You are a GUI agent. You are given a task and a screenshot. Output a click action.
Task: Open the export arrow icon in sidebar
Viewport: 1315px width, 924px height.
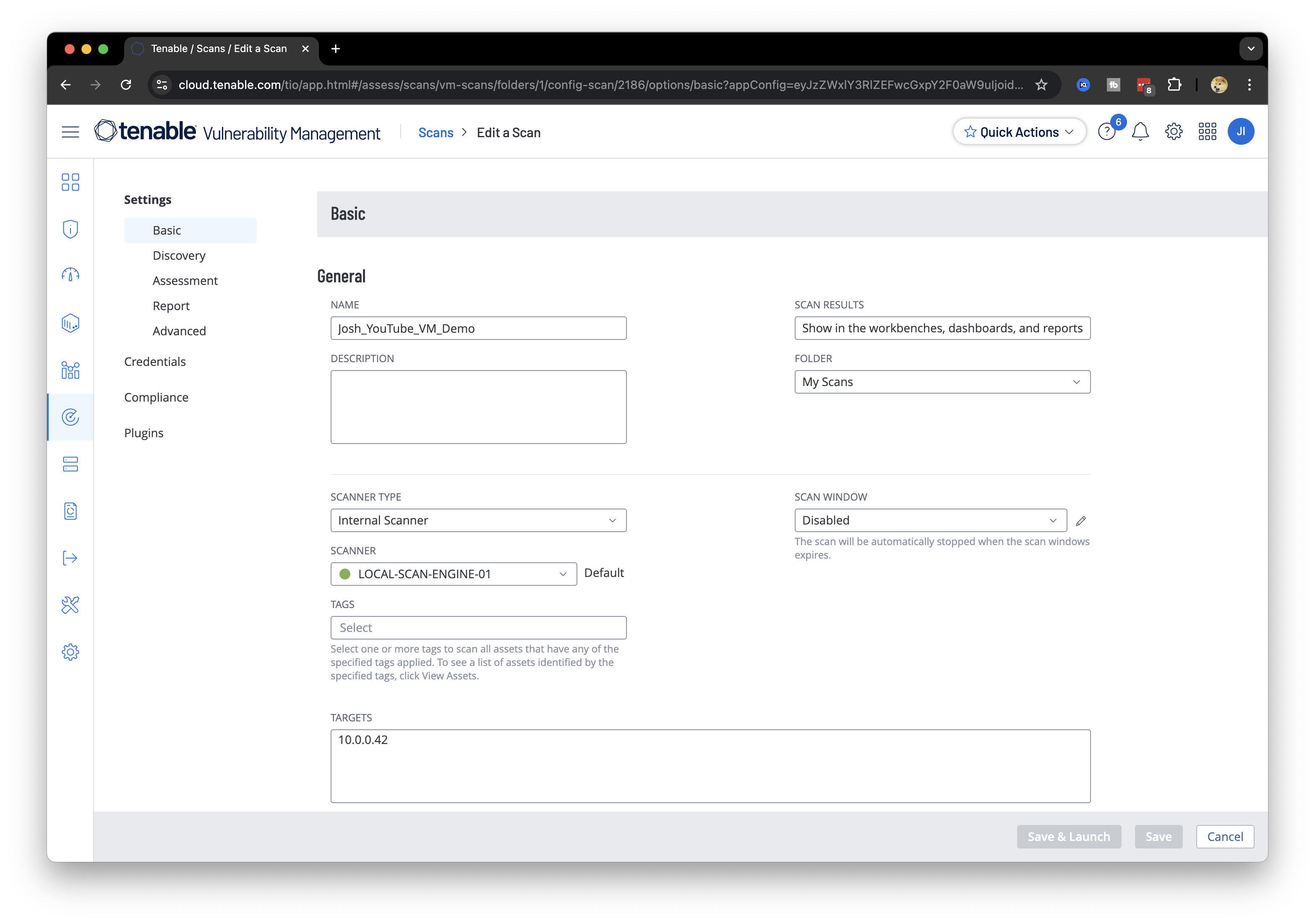[x=70, y=558]
